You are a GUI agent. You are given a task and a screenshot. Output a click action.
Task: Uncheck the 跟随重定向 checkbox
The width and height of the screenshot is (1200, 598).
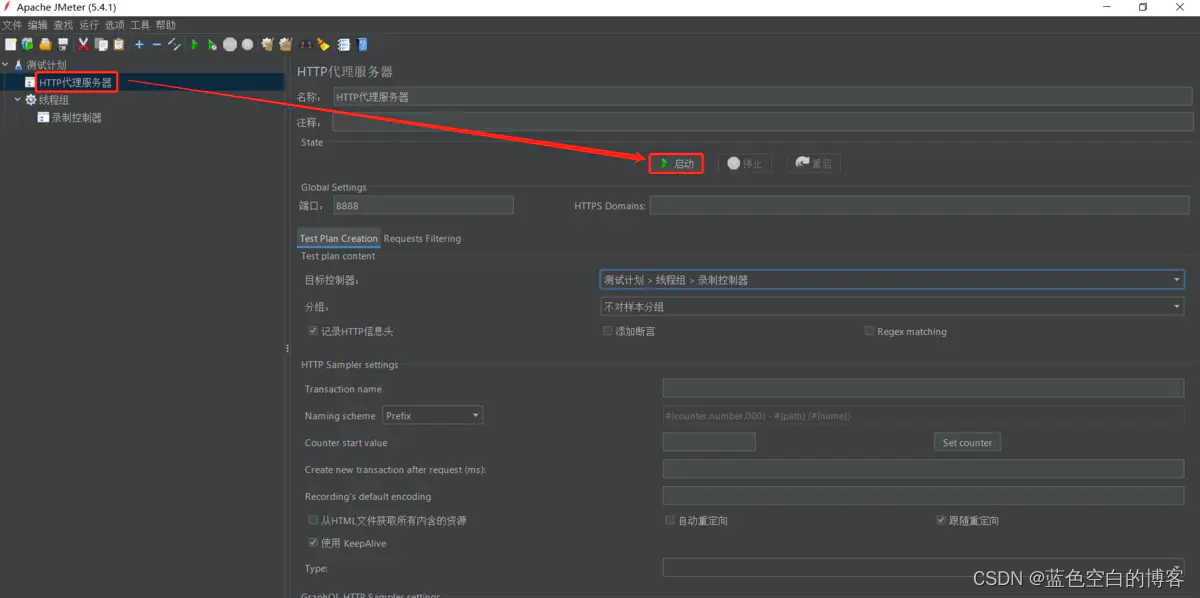click(x=941, y=520)
